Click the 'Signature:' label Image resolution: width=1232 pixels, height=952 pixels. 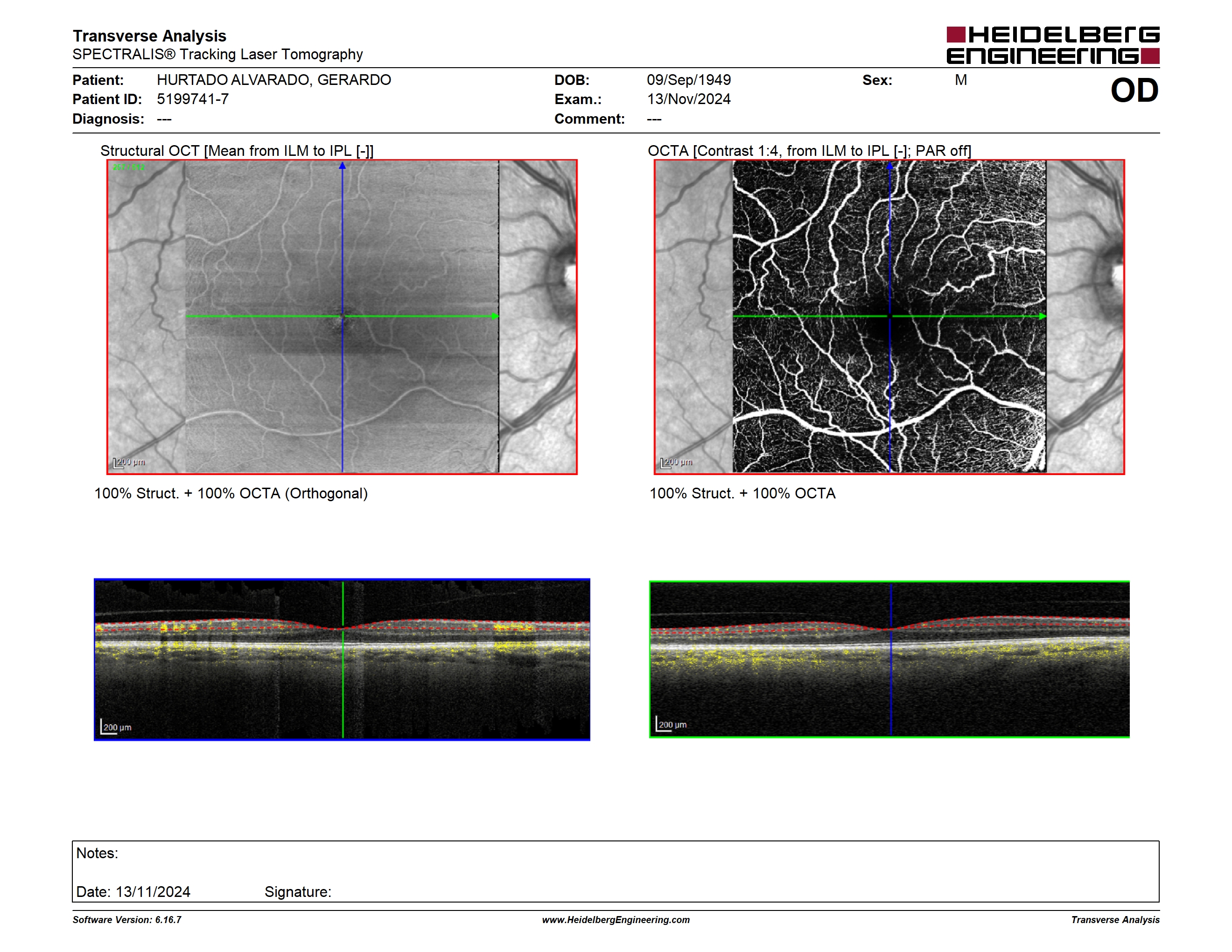tap(298, 892)
